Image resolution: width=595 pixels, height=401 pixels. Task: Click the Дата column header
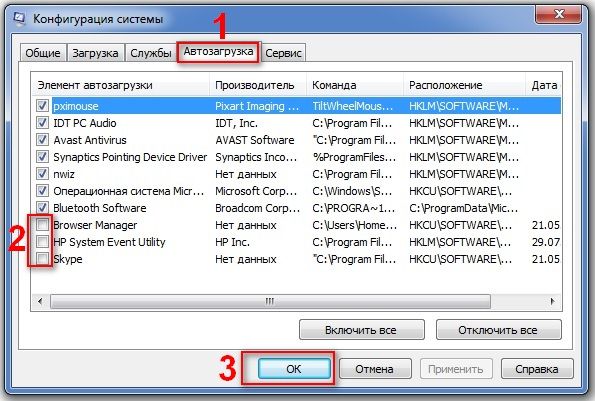pyautogui.click(x=544, y=85)
